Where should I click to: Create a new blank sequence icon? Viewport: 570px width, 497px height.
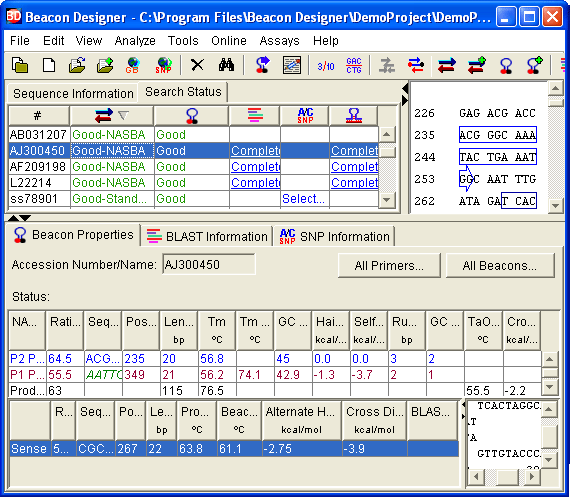pos(49,66)
